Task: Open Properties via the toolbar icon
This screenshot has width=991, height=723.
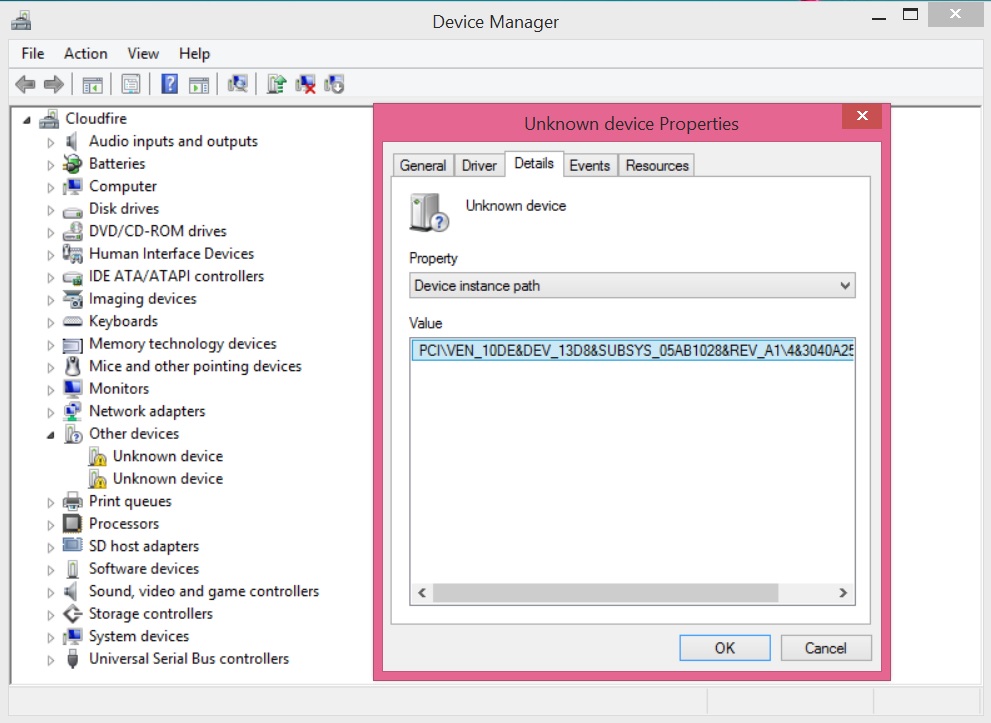Action: click(131, 85)
